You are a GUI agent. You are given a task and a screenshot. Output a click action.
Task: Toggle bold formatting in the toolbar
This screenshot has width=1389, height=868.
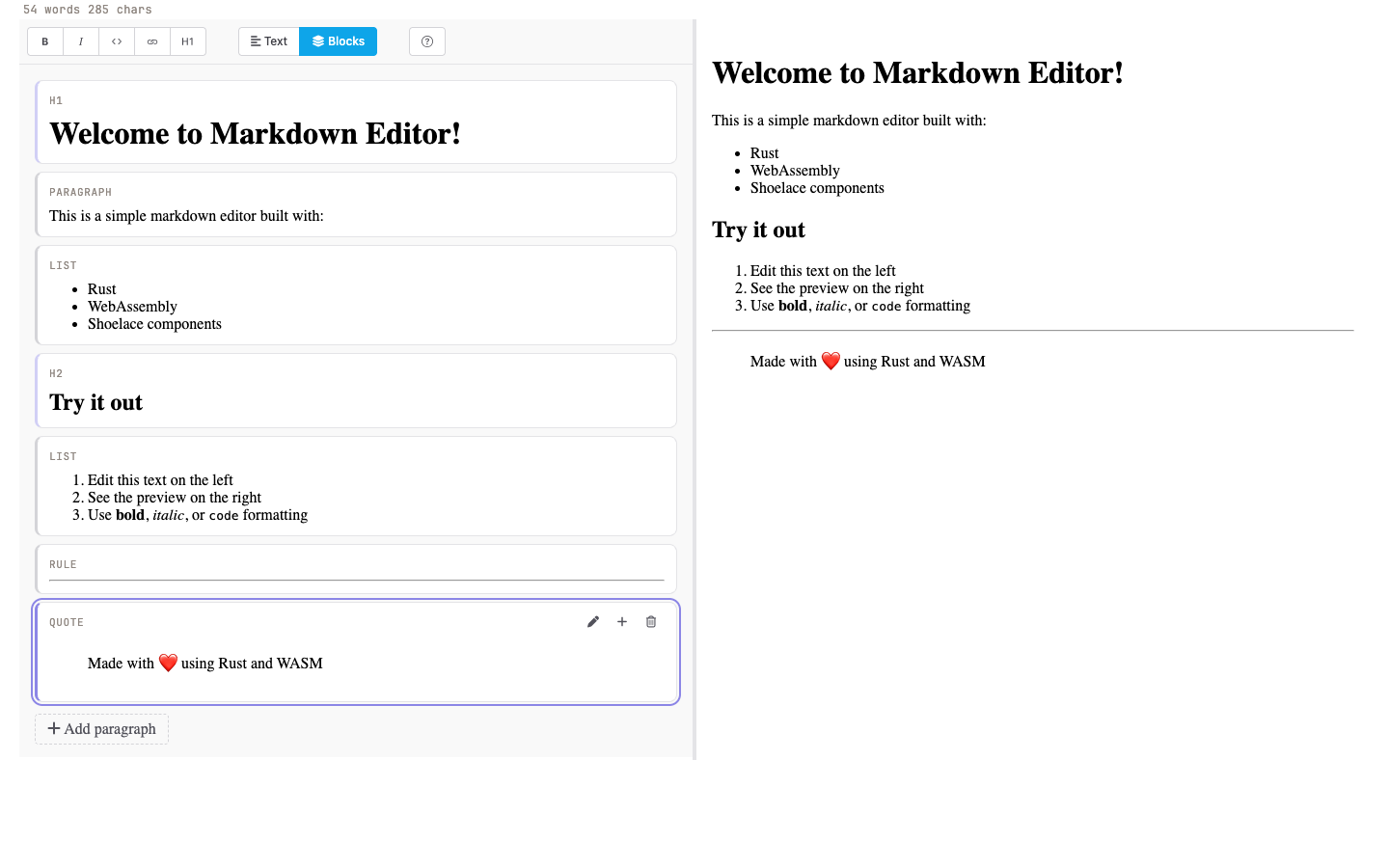[x=45, y=41]
